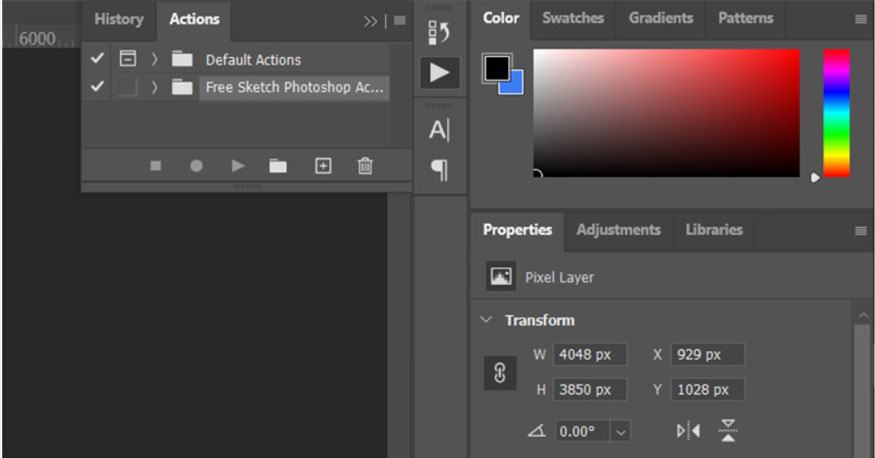The height and width of the screenshot is (458, 875).
Task: Click the stop recording square icon
Action: [155, 166]
